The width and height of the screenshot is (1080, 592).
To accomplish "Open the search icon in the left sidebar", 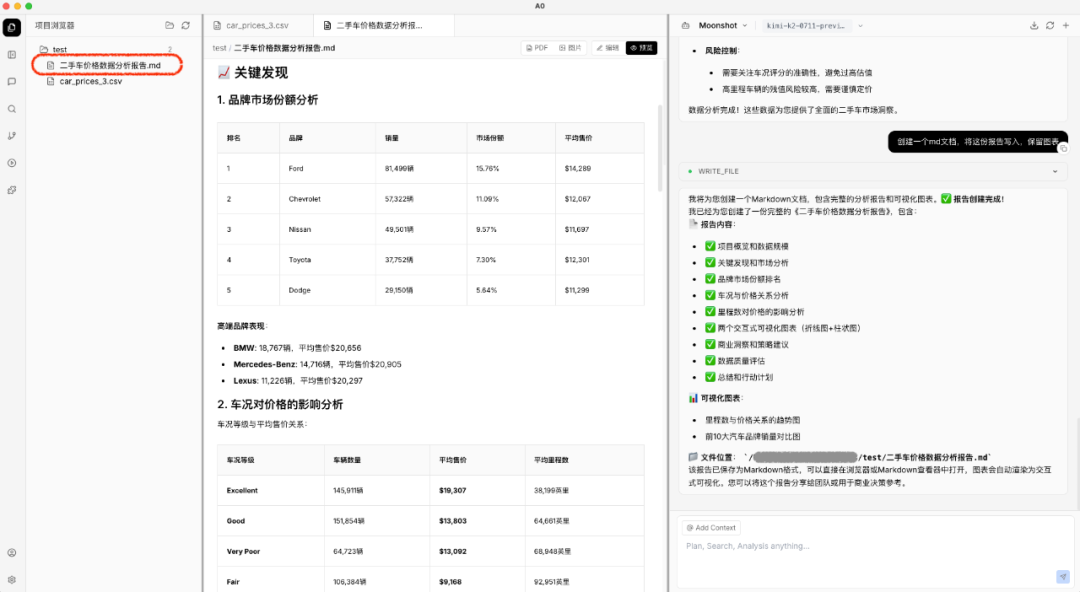I will 12,109.
